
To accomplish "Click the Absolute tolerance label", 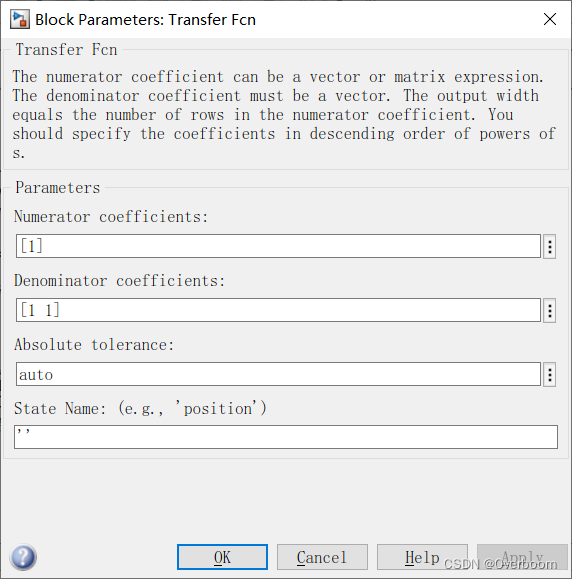I will point(94,345).
